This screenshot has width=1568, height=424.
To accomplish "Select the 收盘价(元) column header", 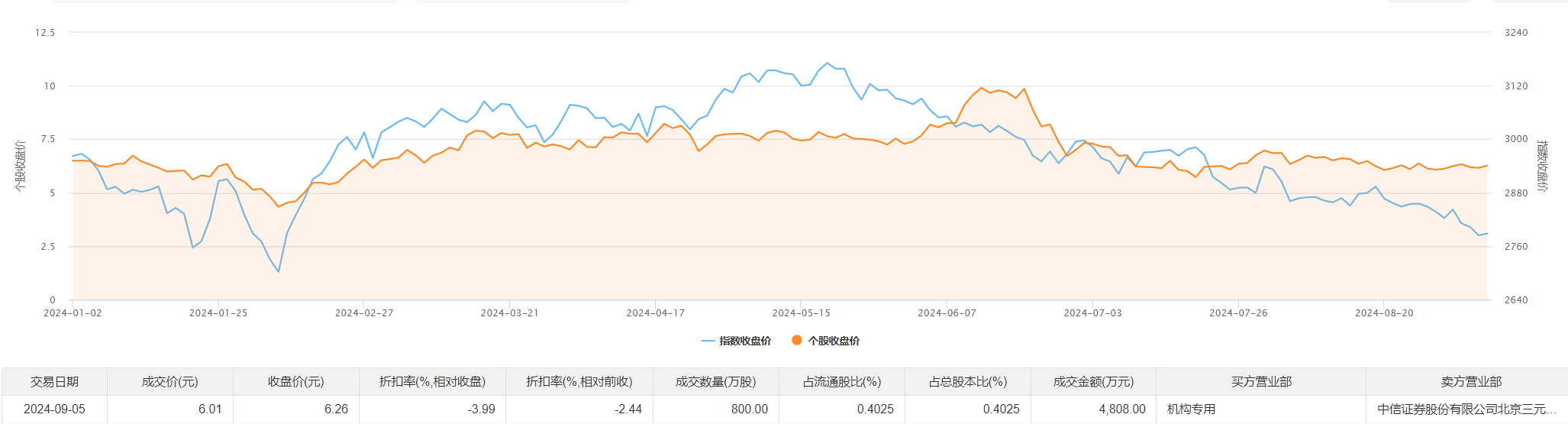I will pyautogui.click(x=295, y=381).
